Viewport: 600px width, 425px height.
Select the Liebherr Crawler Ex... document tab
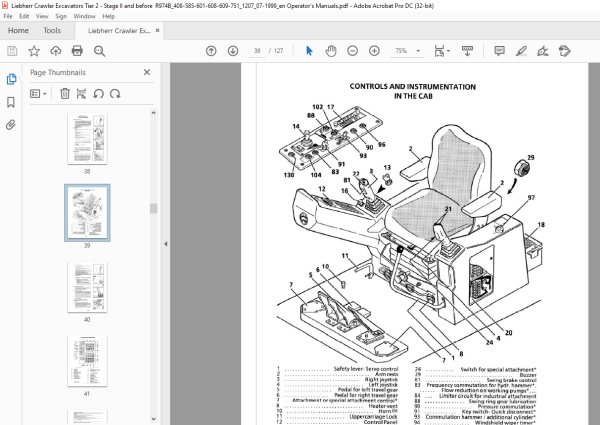click(x=119, y=31)
